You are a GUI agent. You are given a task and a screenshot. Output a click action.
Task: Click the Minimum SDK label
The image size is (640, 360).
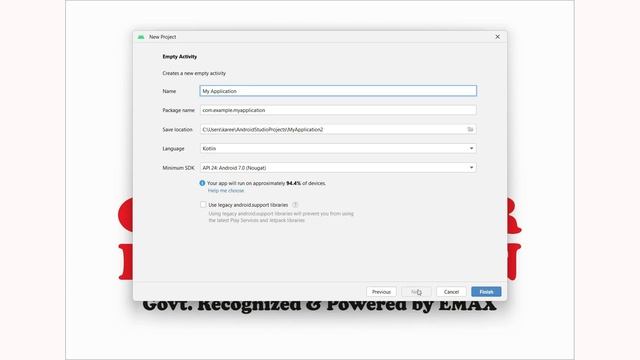pyautogui.click(x=178, y=168)
